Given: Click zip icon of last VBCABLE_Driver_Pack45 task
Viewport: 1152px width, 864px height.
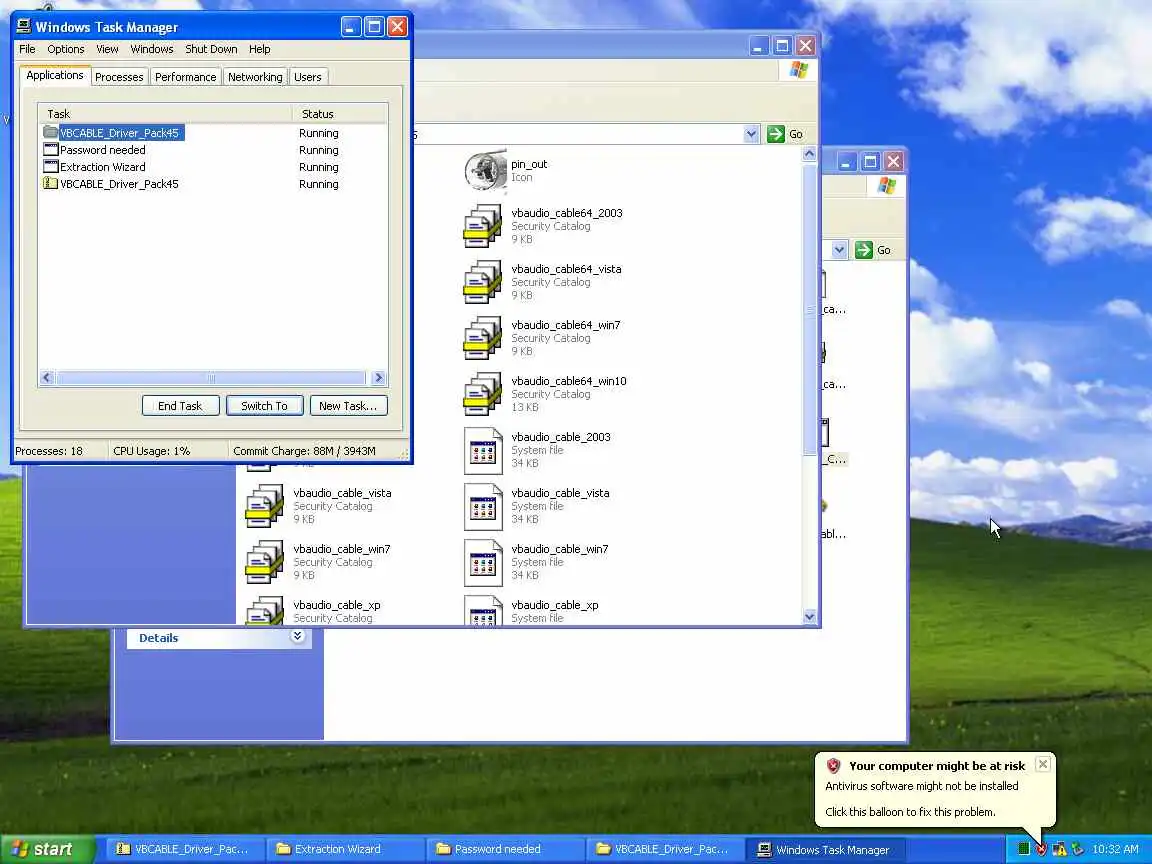Looking at the screenshot, I should coord(50,183).
